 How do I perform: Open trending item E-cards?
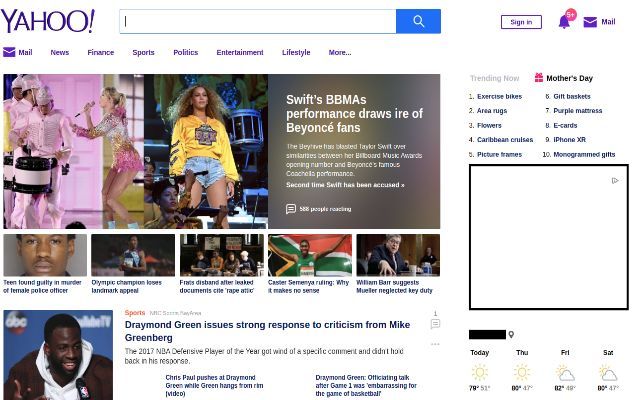pos(565,126)
